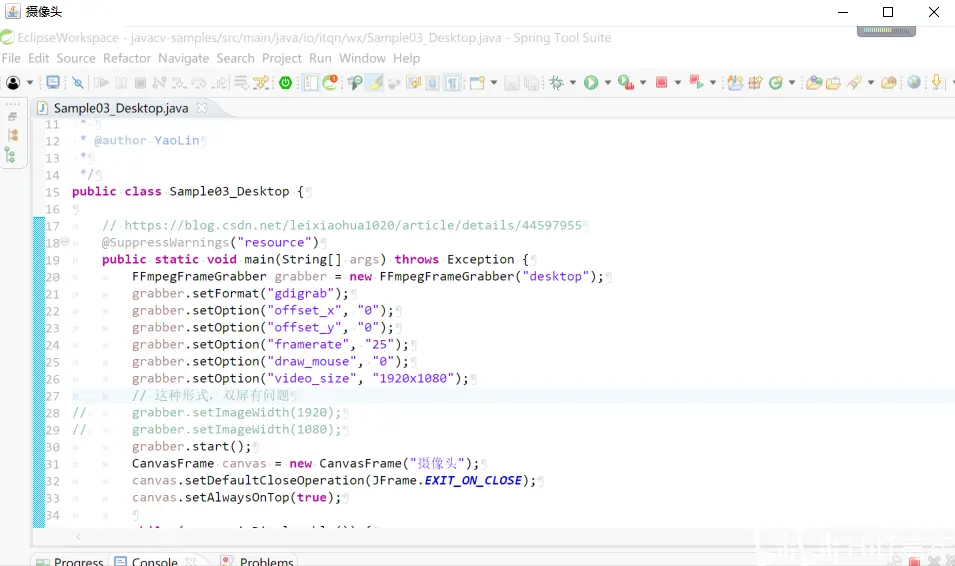Click the Terminate debug toolbar icon
955x566 pixels.
[x=140, y=82]
